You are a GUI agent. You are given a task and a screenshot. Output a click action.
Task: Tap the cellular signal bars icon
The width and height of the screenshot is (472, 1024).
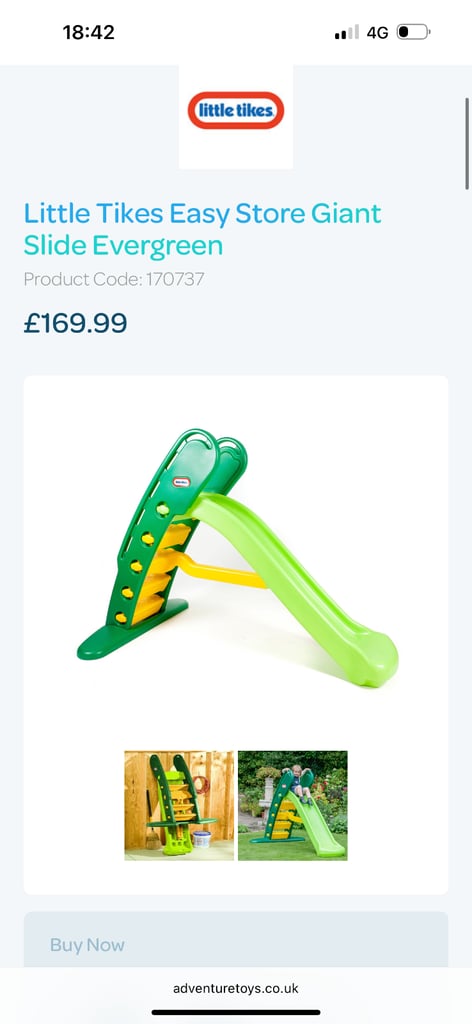(x=347, y=32)
